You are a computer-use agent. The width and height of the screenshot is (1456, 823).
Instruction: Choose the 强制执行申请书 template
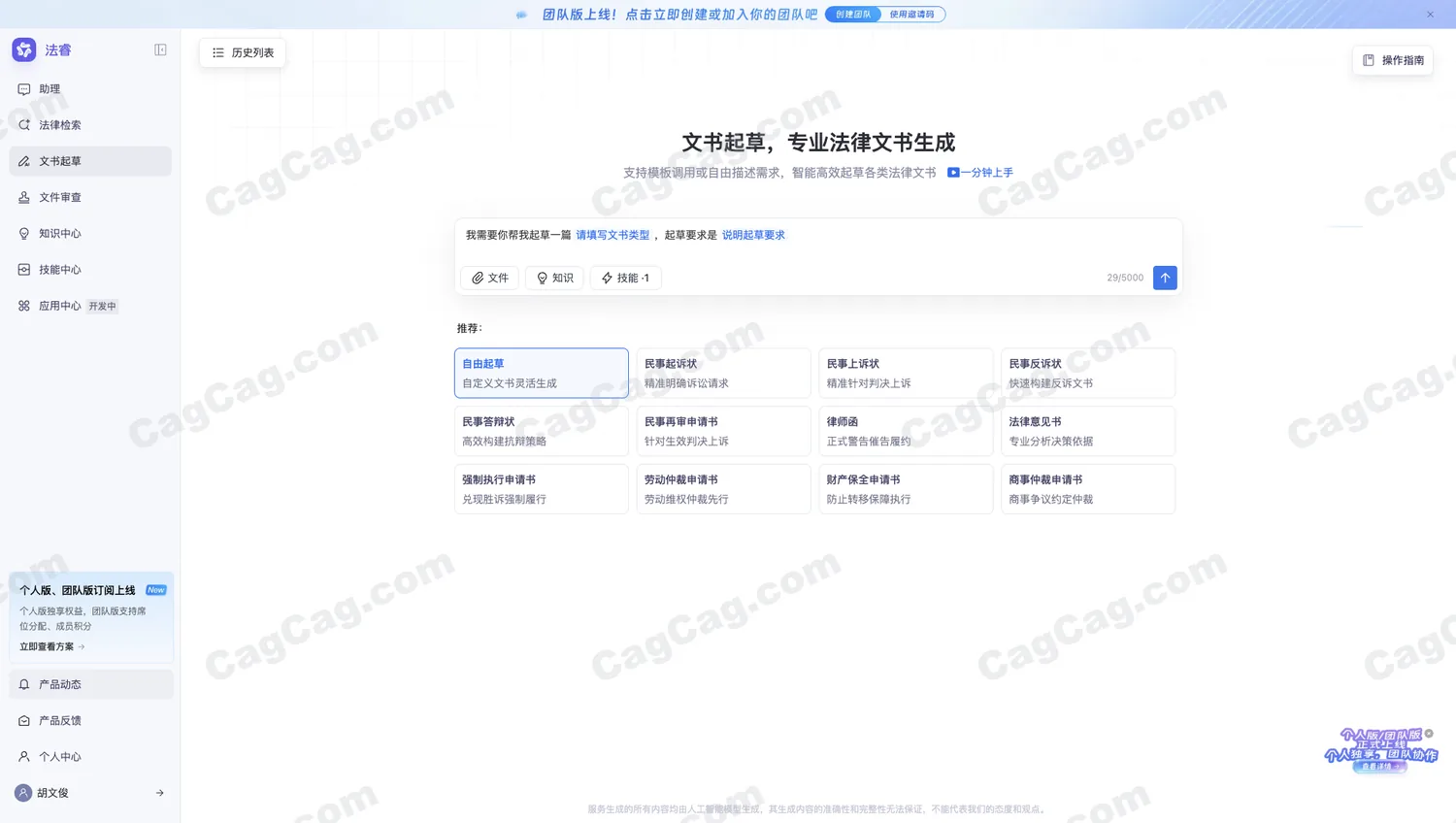click(x=542, y=489)
